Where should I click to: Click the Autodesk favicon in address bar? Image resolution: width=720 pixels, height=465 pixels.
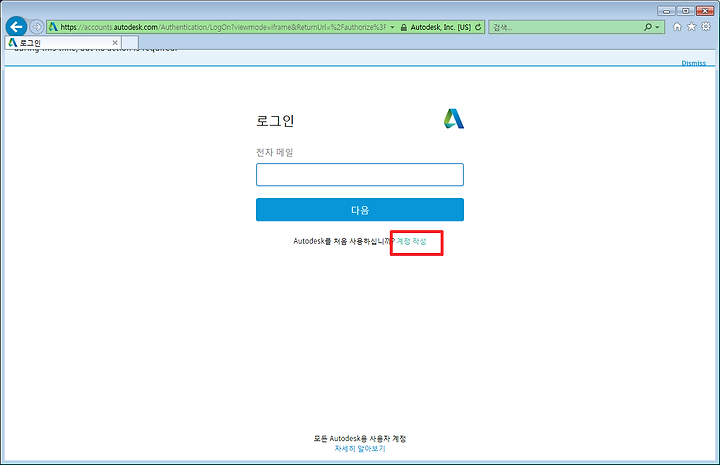(53, 27)
